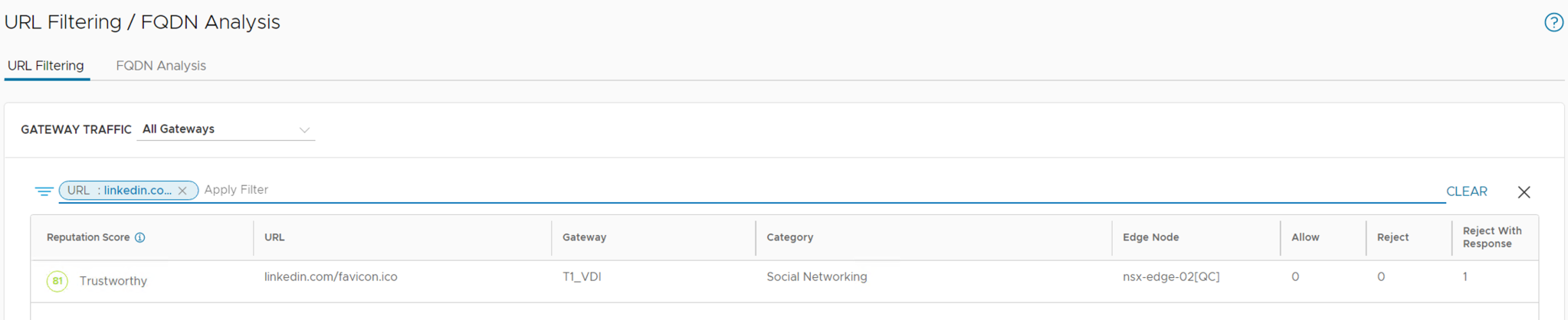Sort by the Edge Node column header
This screenshot has width=1568, height=320.
tap(1150, 237)
